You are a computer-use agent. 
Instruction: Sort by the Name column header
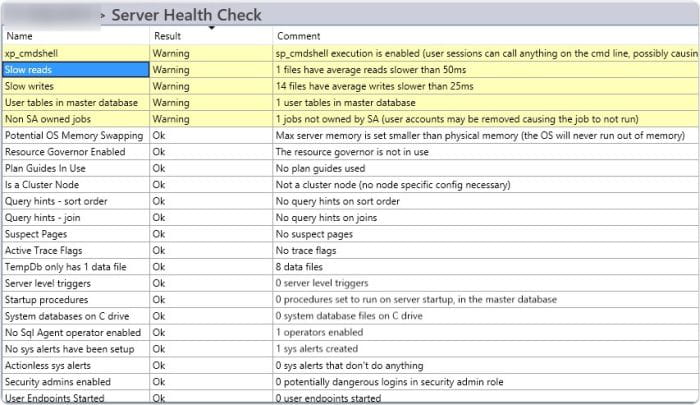19,37
